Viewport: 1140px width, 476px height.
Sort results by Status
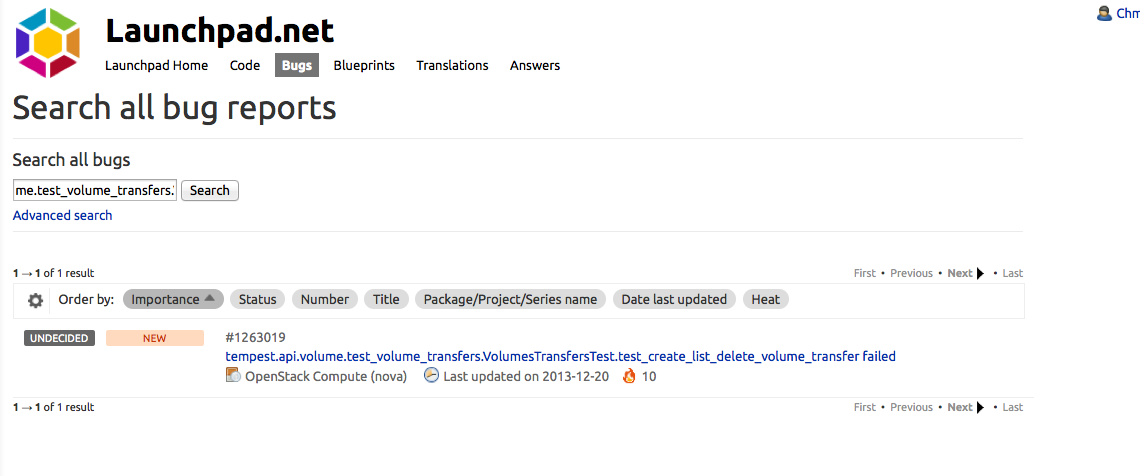click(257, 299)
